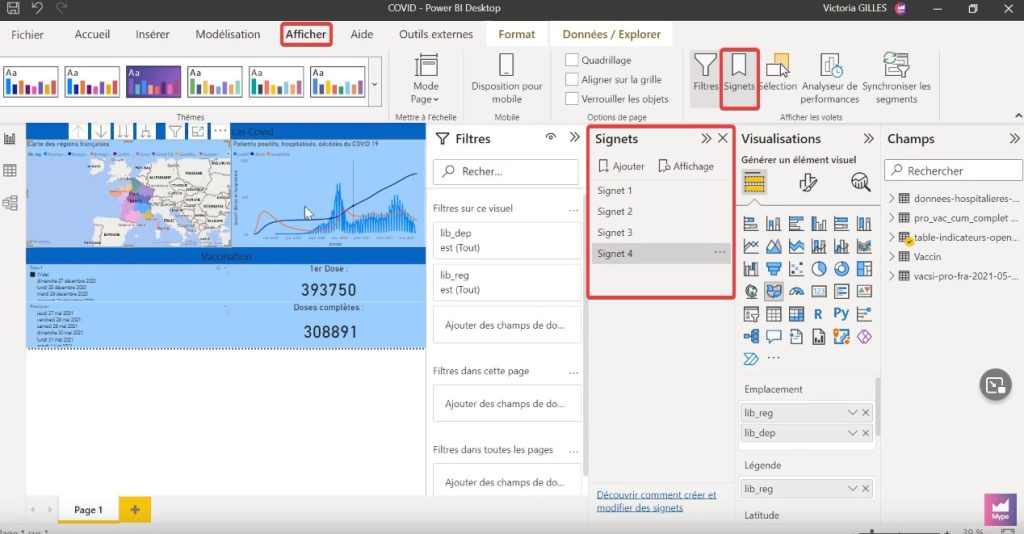Select the Matrix visualization icon

click(796, 314)
